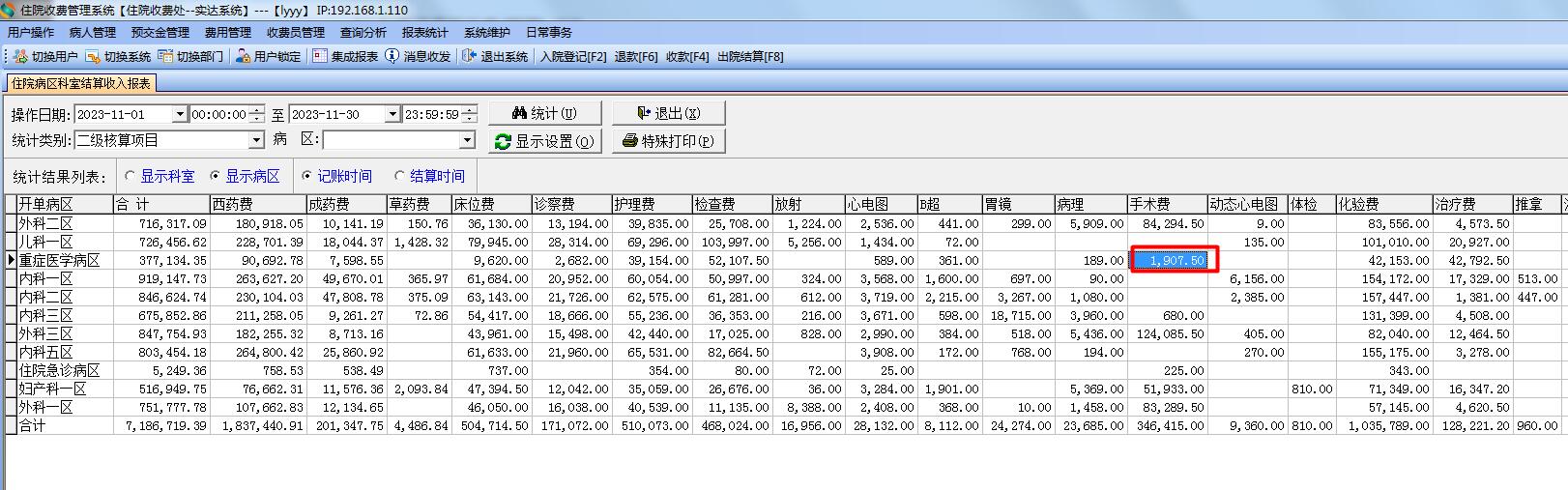The image size is (1568, 490).
Task: Select the 显示科室 radio button
Action: click(131, 176)
